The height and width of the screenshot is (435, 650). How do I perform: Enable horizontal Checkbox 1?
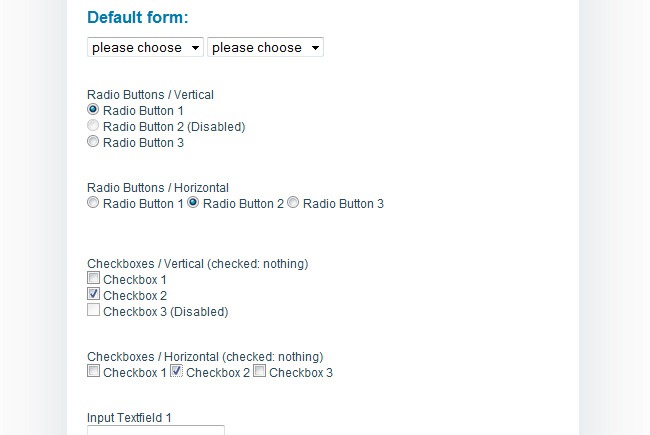click(93, 372)
